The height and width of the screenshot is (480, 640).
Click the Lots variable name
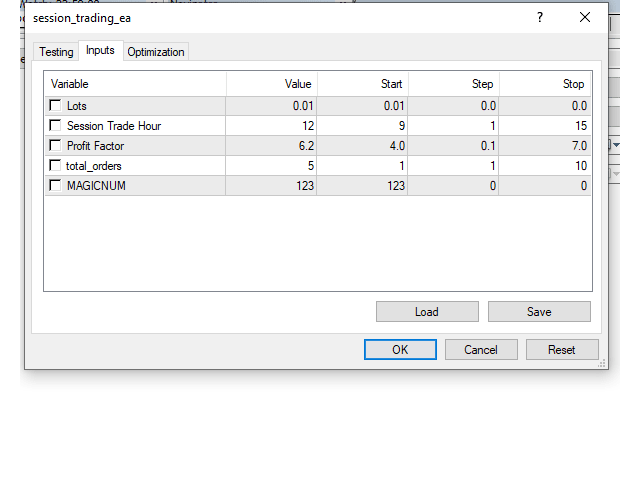point(77,106)
